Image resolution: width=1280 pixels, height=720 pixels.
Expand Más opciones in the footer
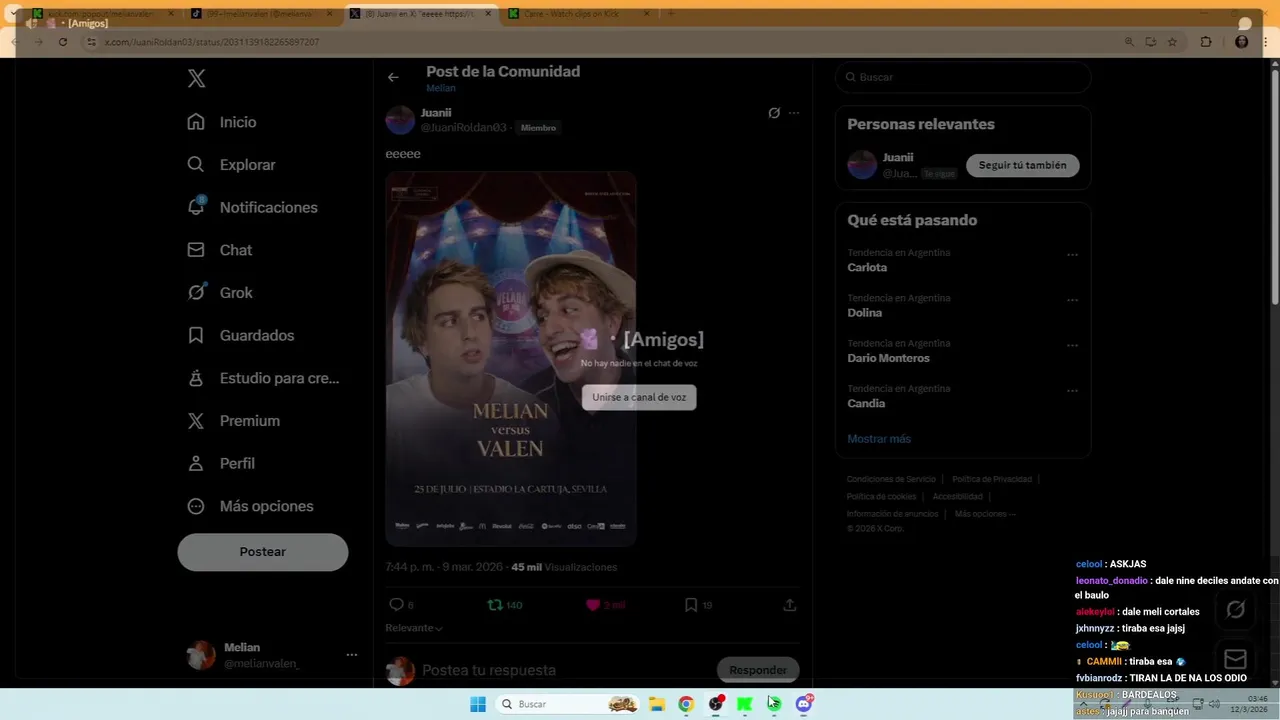(985, 514)
